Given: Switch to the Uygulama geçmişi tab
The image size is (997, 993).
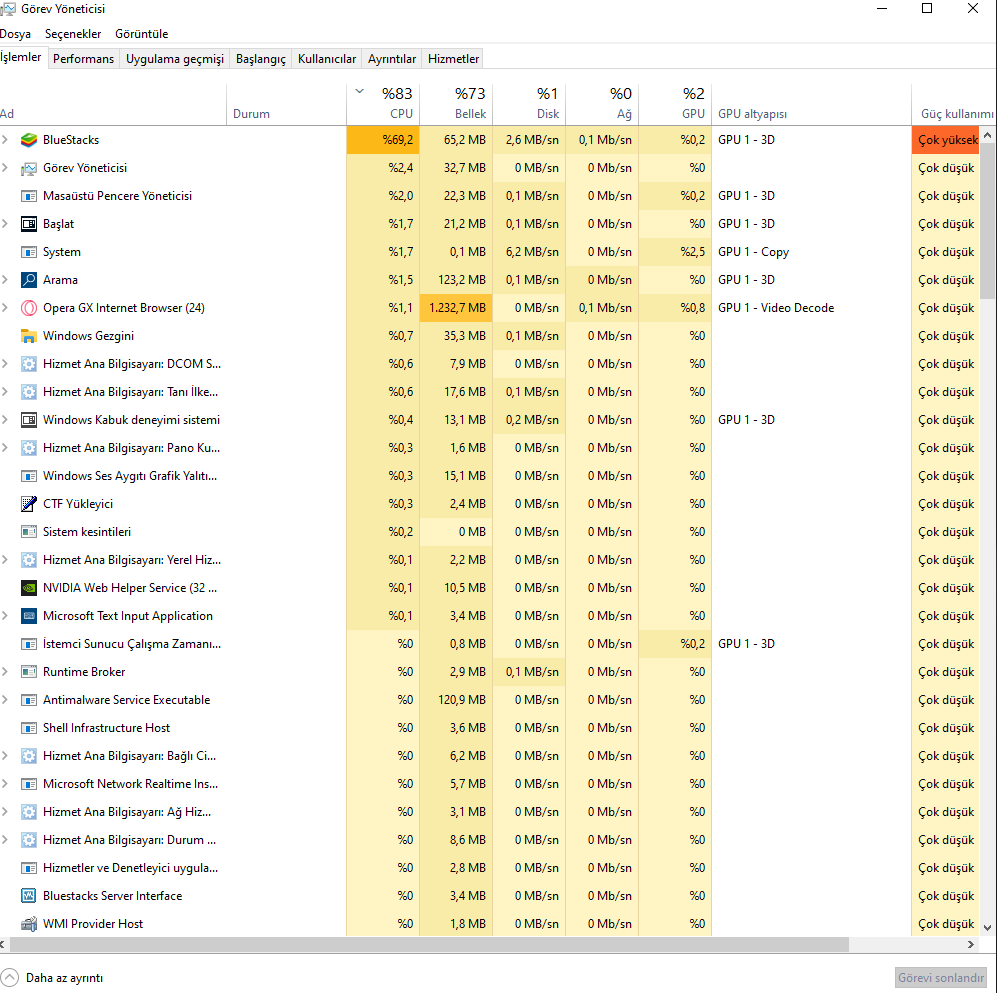Looking at the screenshot, I should click(175, 58).
